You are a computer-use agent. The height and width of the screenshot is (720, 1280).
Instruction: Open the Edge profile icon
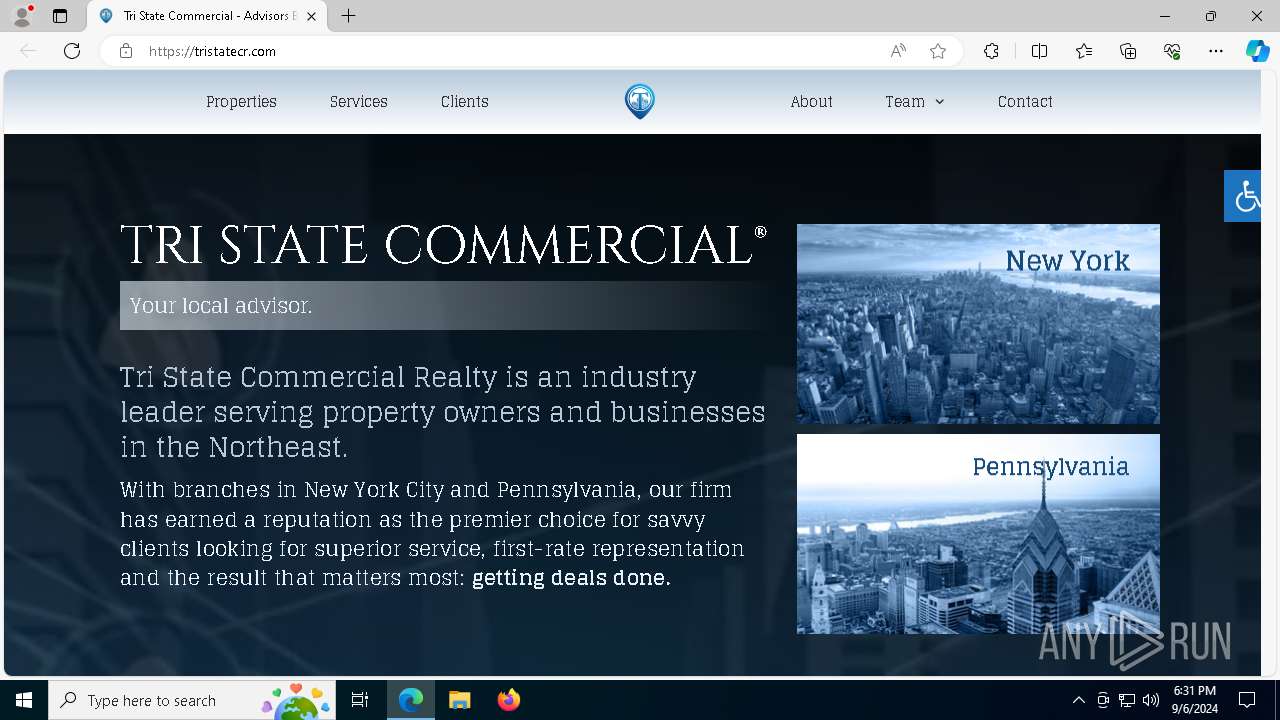tap(22, 16)
